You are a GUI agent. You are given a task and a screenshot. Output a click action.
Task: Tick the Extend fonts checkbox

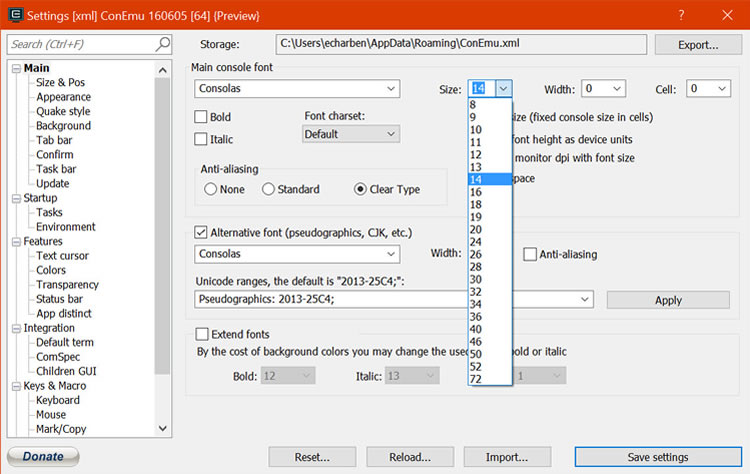202,334
